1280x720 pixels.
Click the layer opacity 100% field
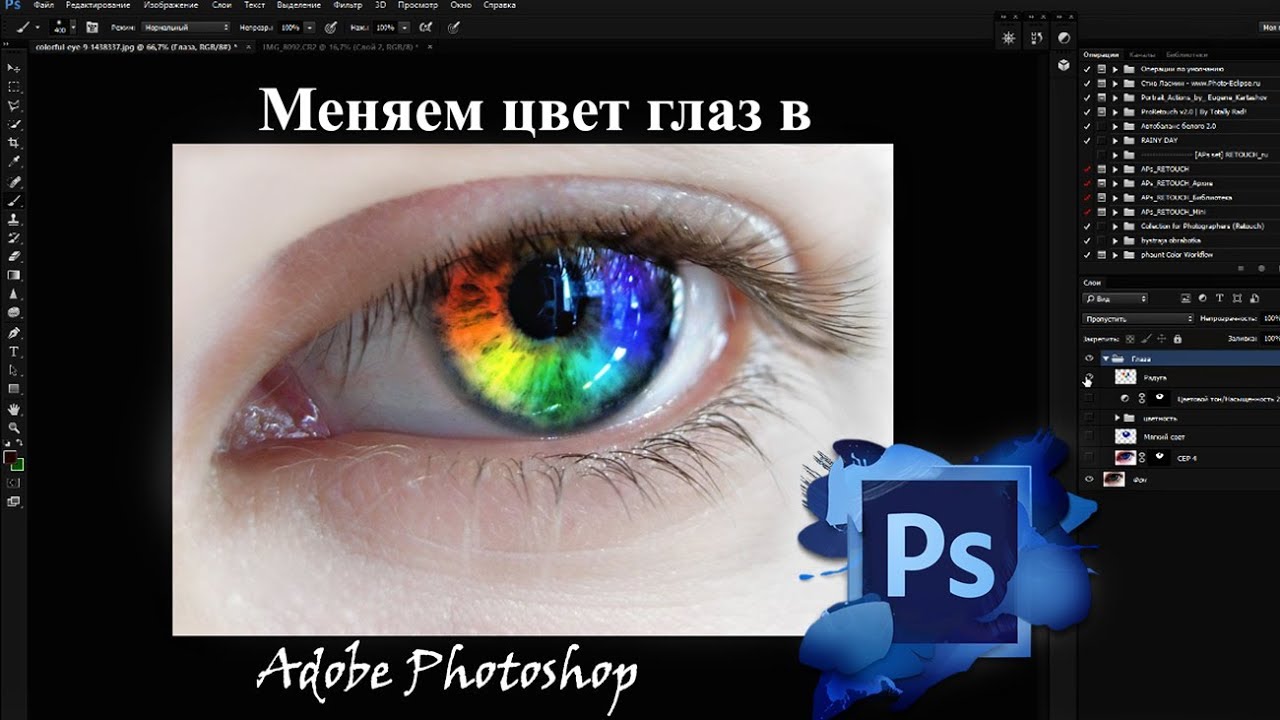[1271, 319]
